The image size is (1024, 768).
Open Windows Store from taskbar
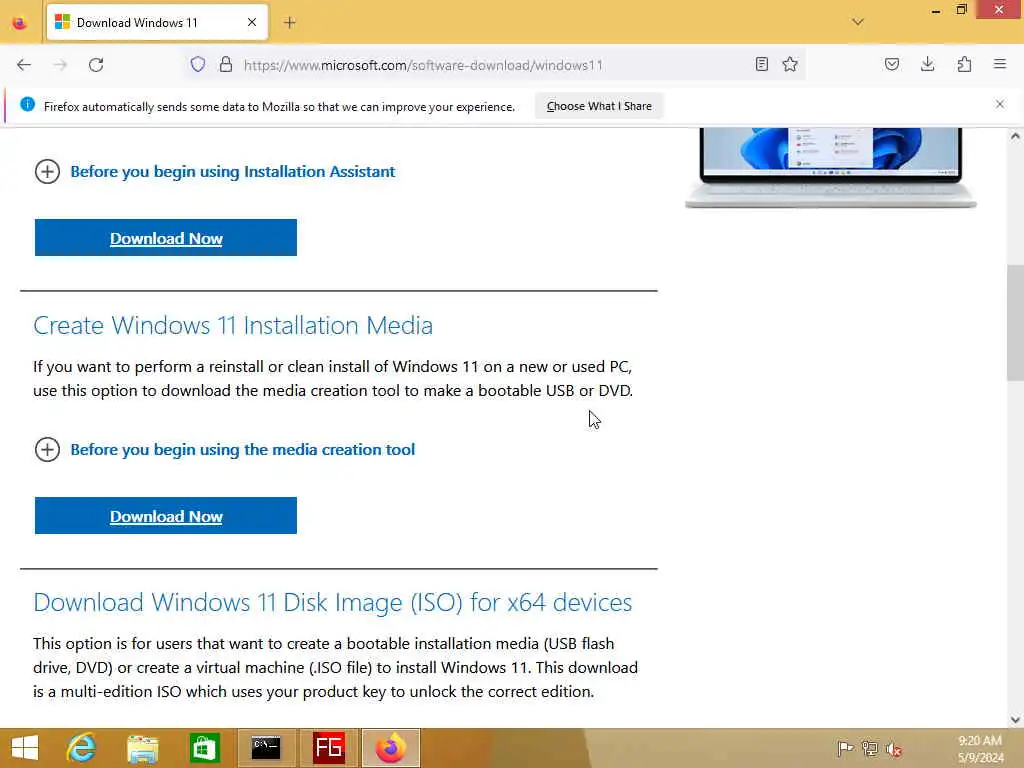pos(204,748)
